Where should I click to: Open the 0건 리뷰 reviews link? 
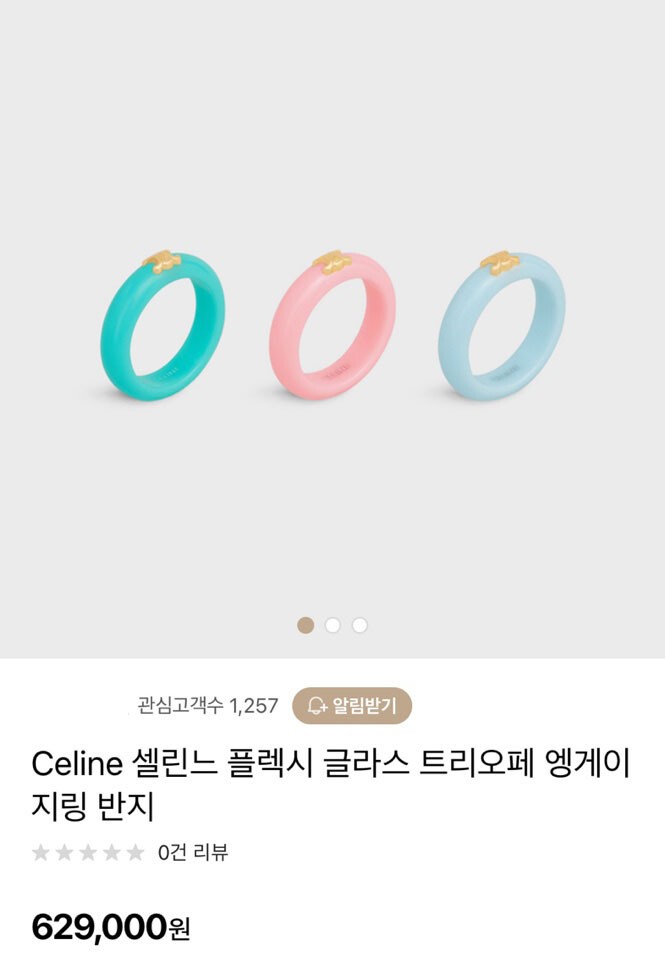point(193,852)
